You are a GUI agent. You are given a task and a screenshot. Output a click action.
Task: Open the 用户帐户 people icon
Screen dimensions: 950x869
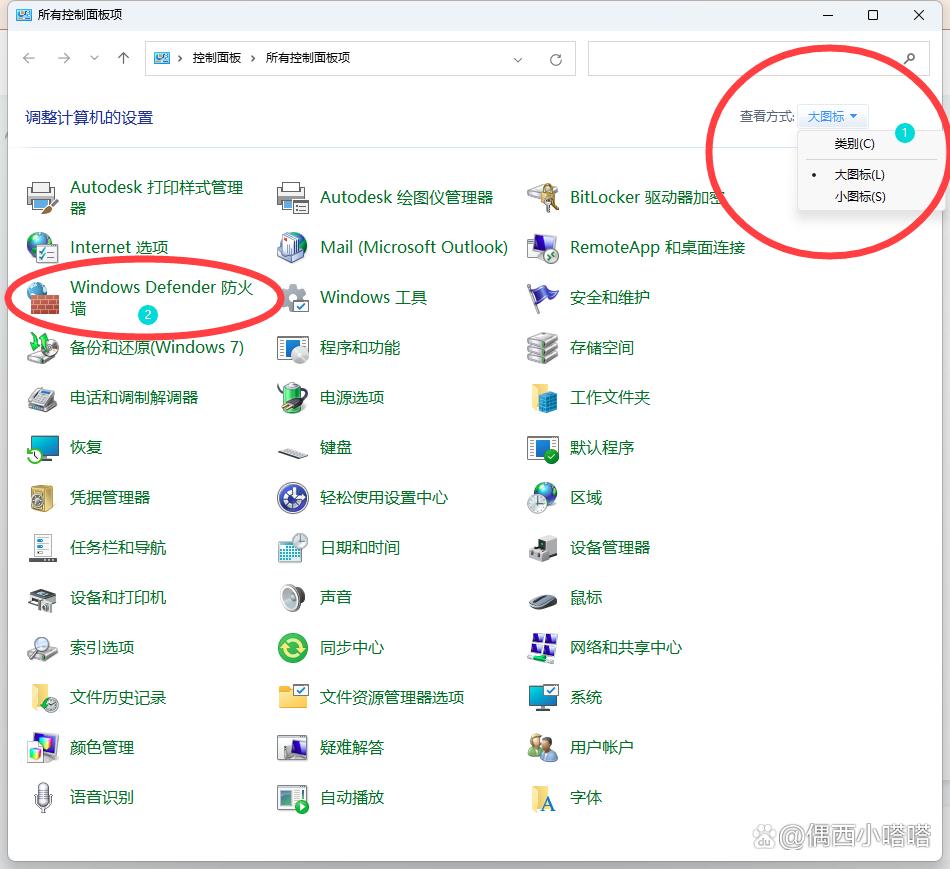543,748
